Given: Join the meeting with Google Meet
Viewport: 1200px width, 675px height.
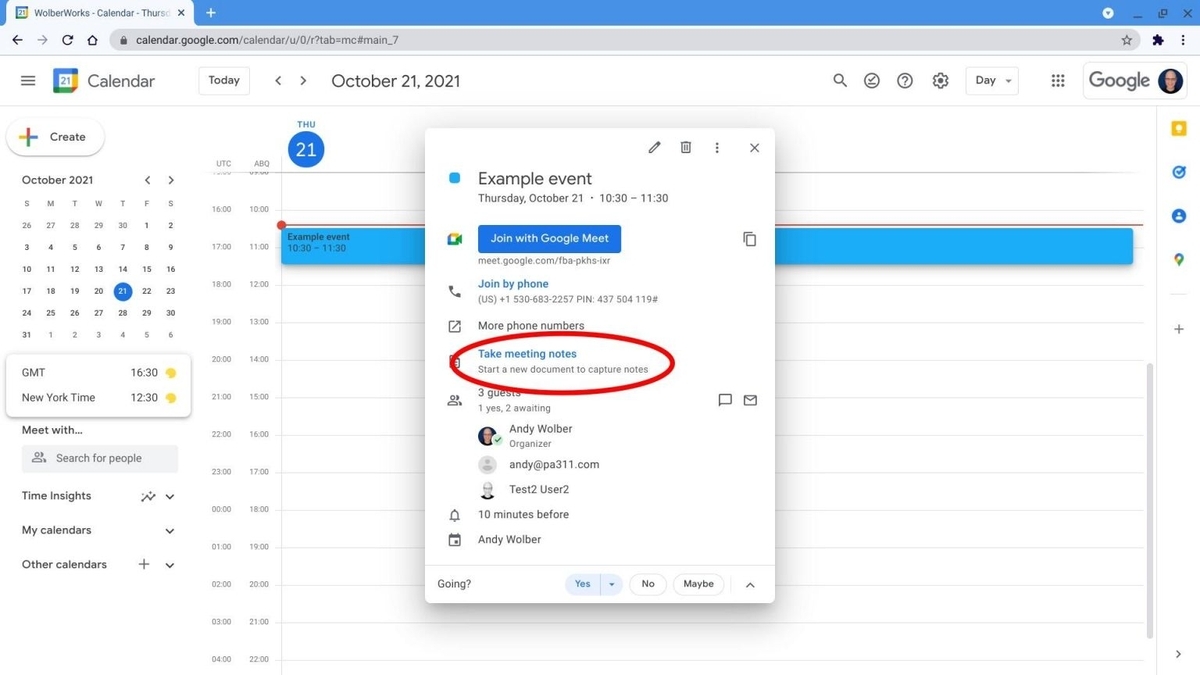Looking at the screenshot, I should 548,238.
